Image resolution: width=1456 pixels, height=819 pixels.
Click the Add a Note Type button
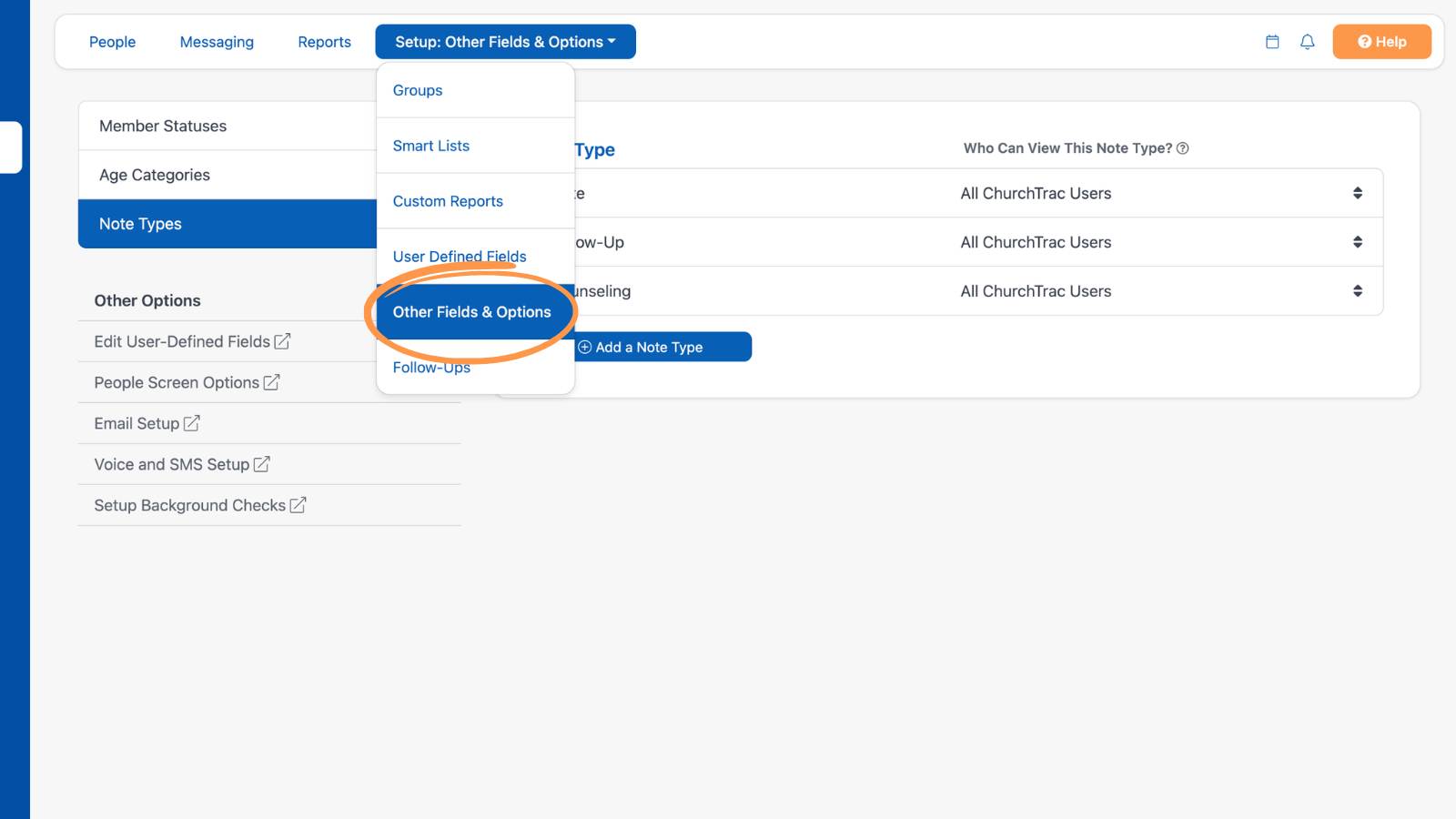(x=662, y=347)
